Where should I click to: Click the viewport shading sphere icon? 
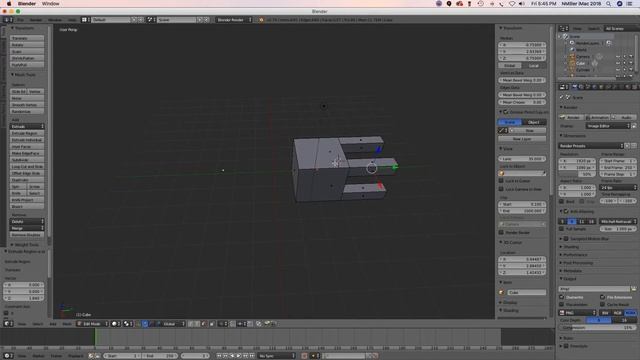[116, 324]
